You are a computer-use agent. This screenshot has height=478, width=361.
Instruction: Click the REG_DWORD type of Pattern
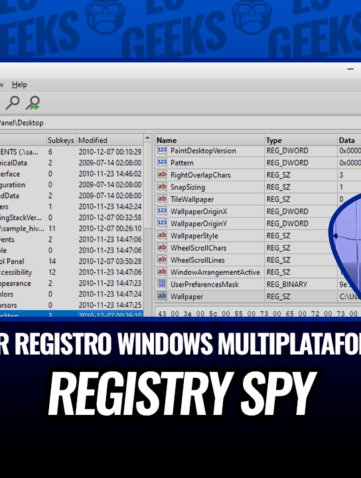[287, 163]
